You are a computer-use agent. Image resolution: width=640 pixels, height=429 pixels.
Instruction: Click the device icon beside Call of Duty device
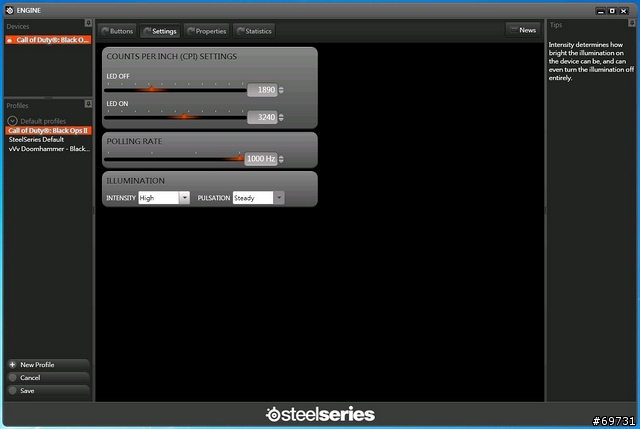coord(10,40)
